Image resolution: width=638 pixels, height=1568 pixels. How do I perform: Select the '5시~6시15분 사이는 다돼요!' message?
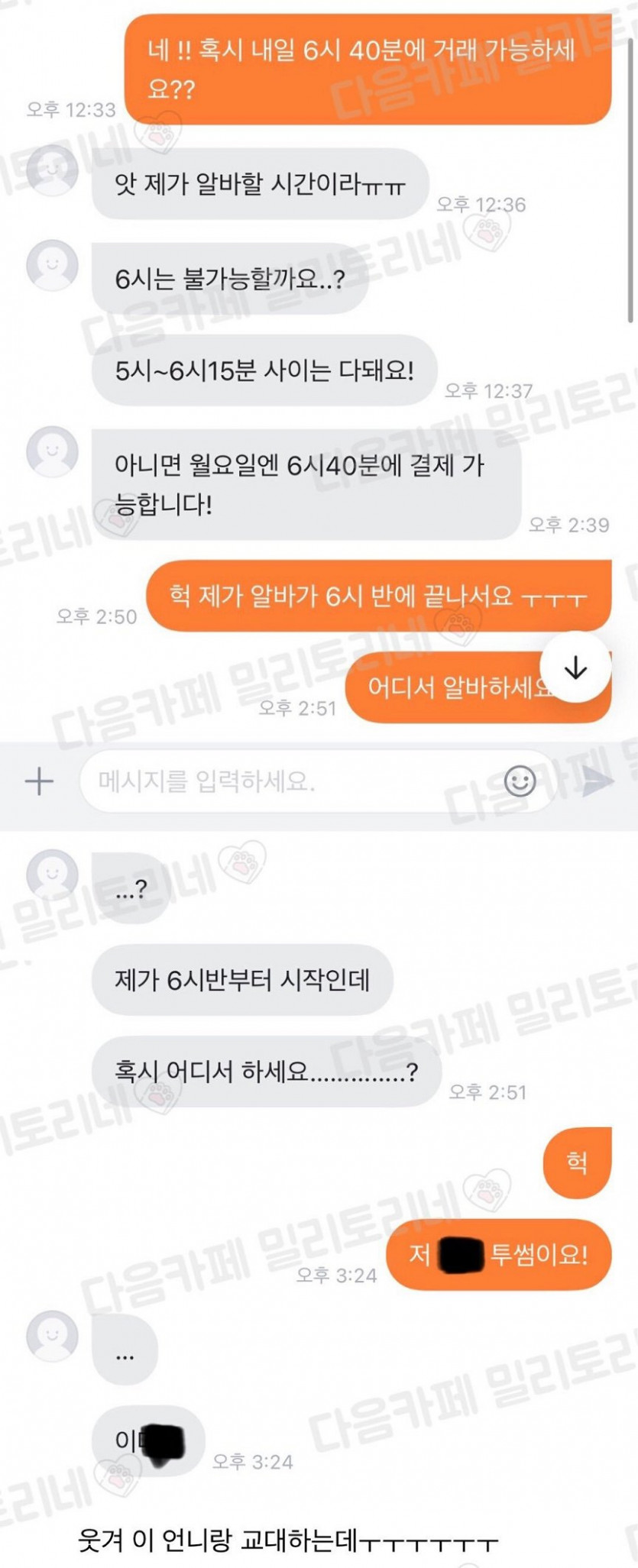264,370
